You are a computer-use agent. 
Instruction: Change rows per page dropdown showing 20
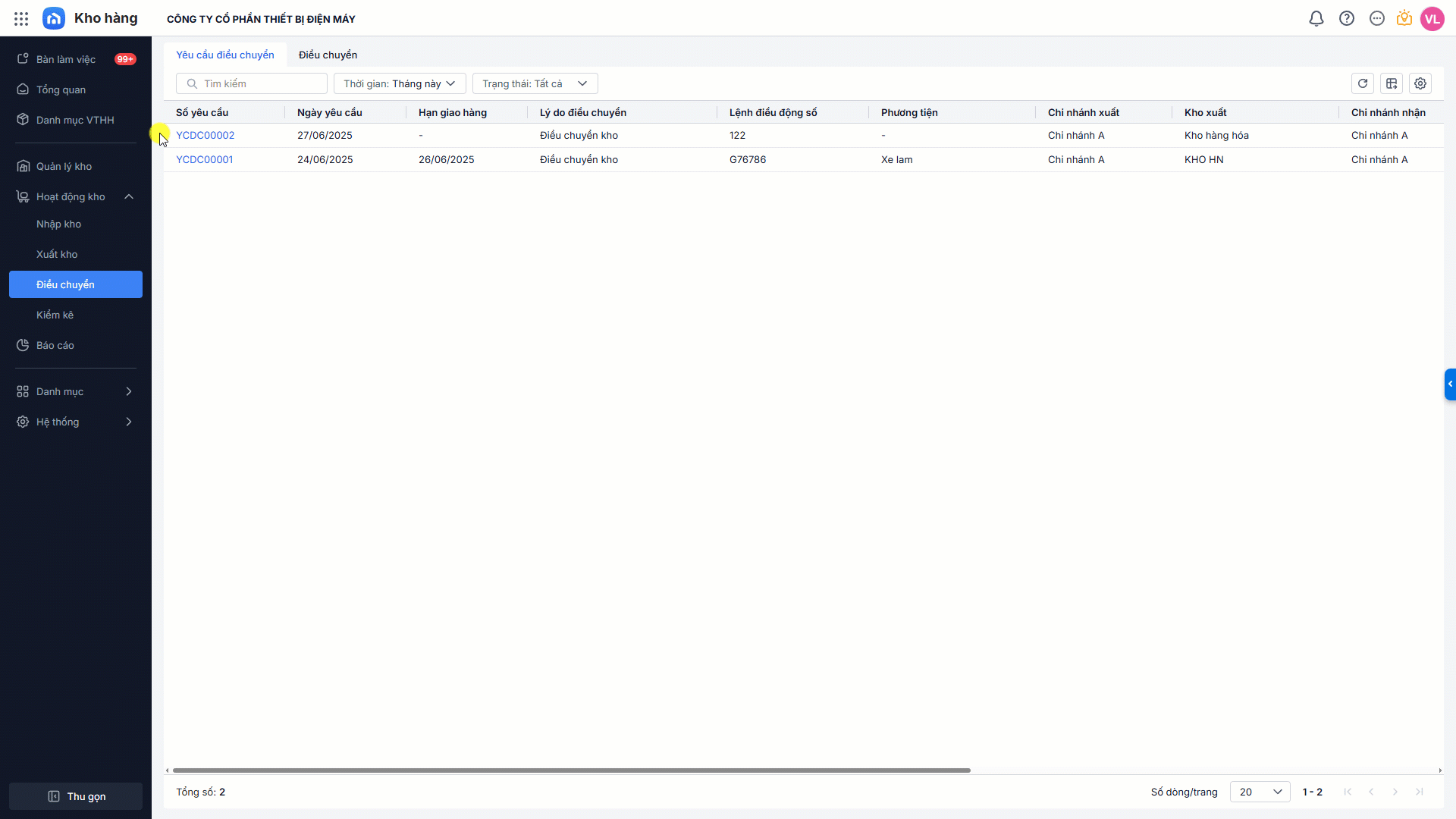pyautogui.click(x=1260, y=792)
